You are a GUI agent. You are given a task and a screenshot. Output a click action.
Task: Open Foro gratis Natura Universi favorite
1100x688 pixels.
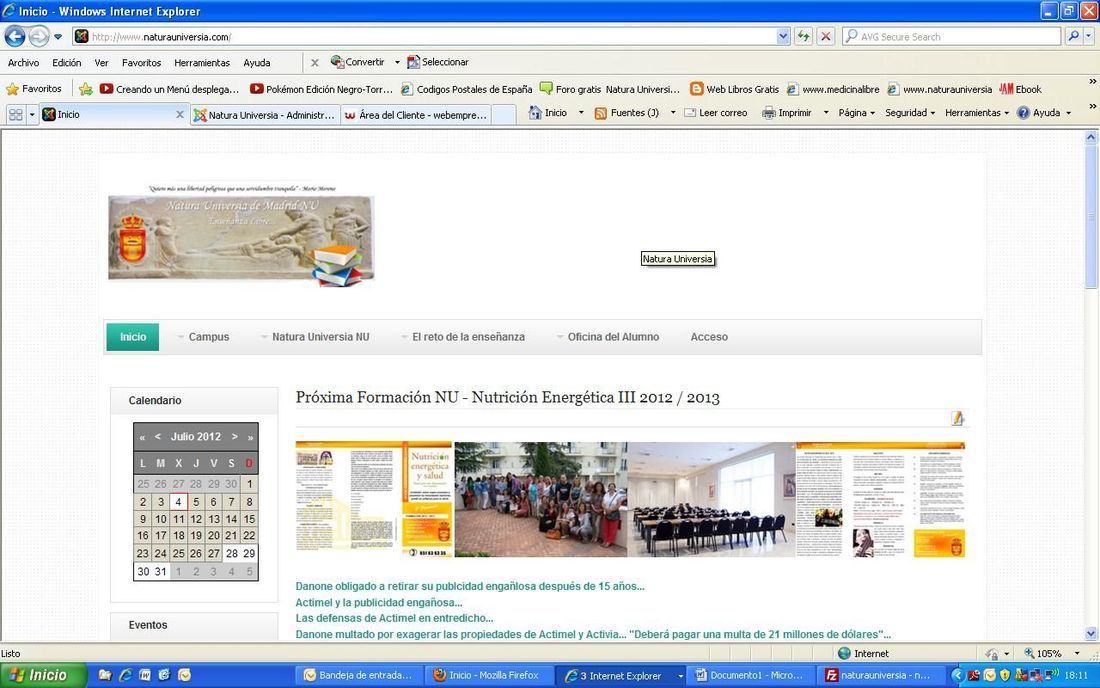[x=610, y=89]
